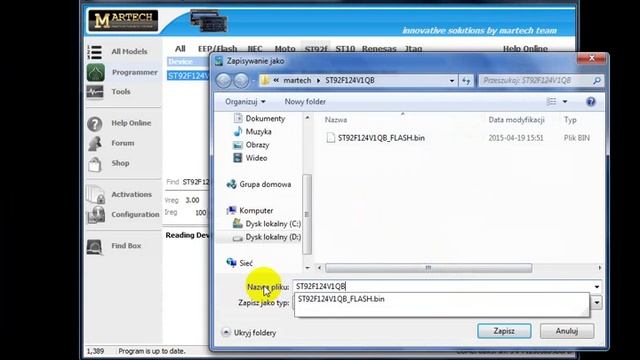
Task: Switch to the ST10 tab
Action: coord(345,49)
